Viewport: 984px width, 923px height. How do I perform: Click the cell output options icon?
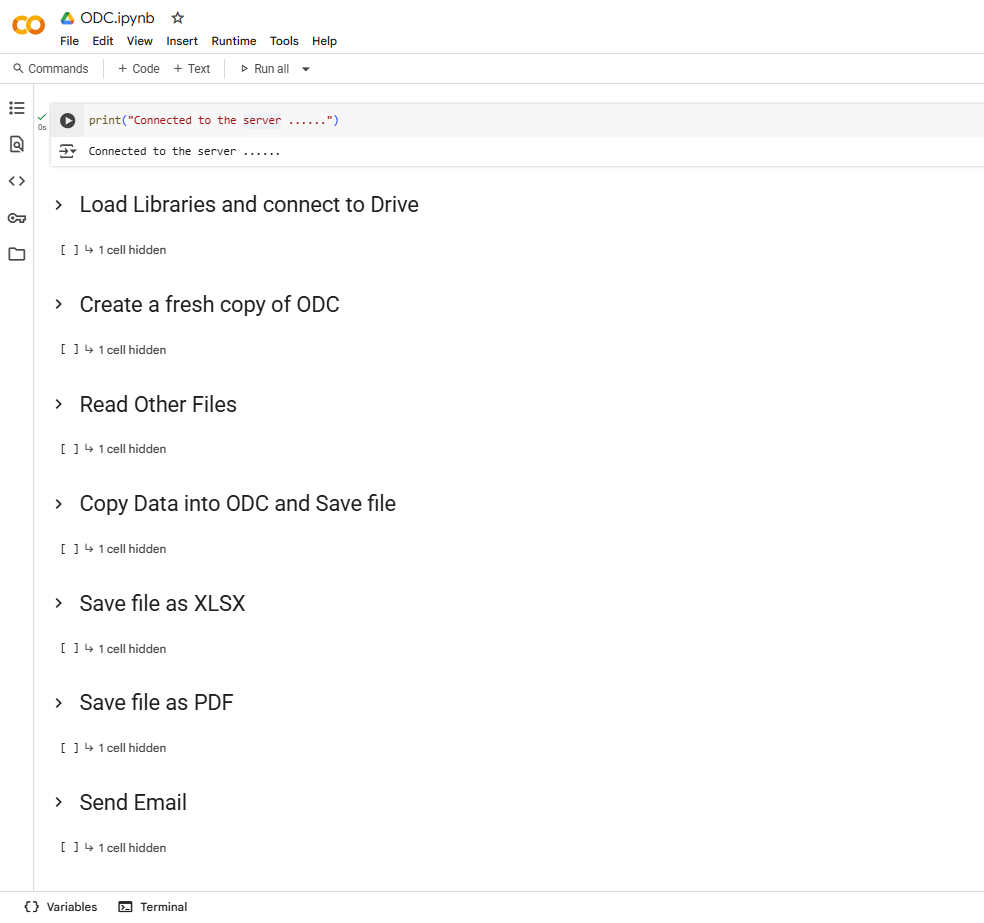[67, 152]
